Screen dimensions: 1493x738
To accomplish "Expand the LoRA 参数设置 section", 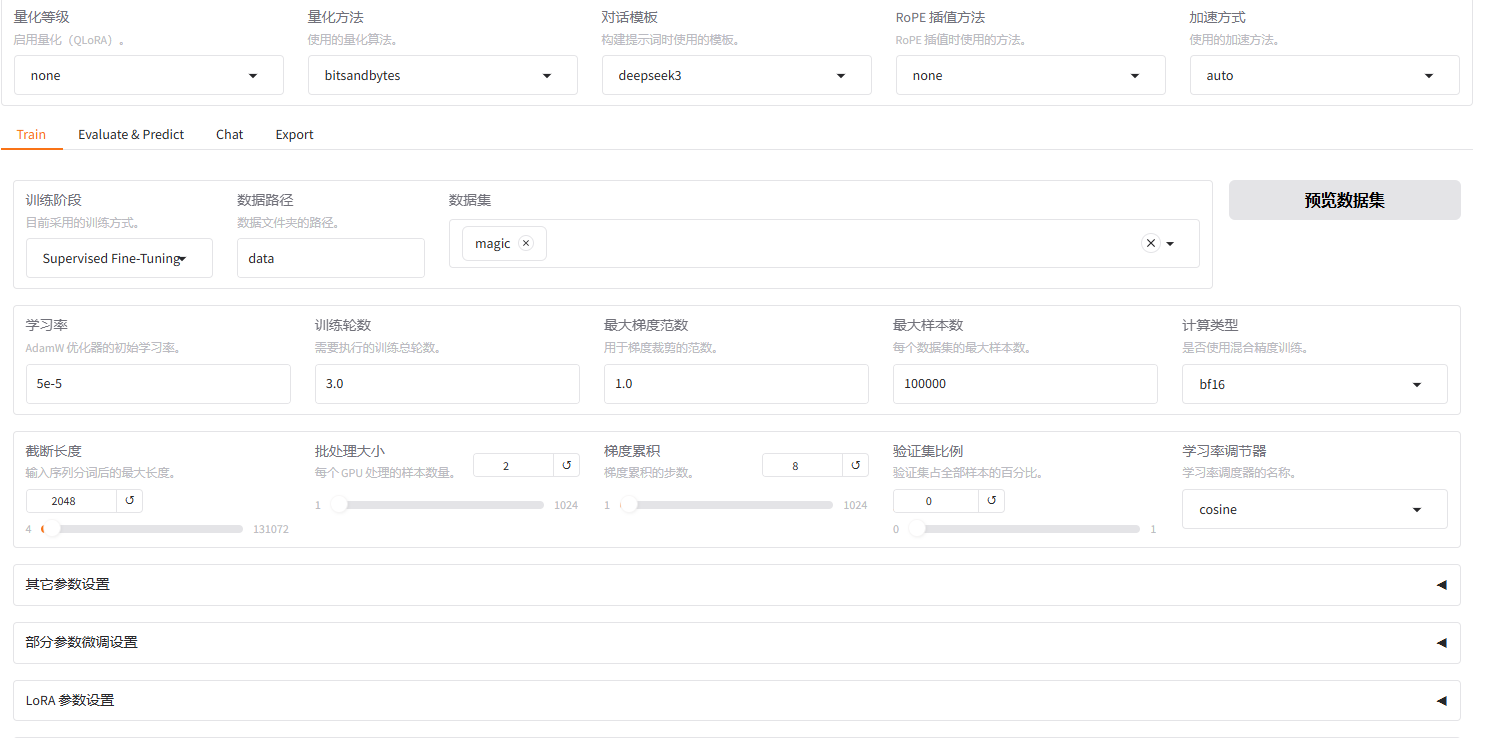I will click(x=736, y=700).
